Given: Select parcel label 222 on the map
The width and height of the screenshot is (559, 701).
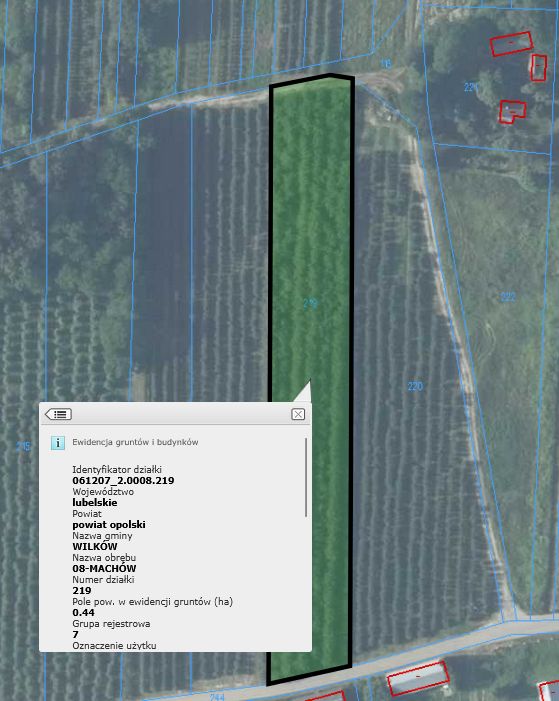Looking at the screenshot, I should pyautogui.click(x=508, y=297).
